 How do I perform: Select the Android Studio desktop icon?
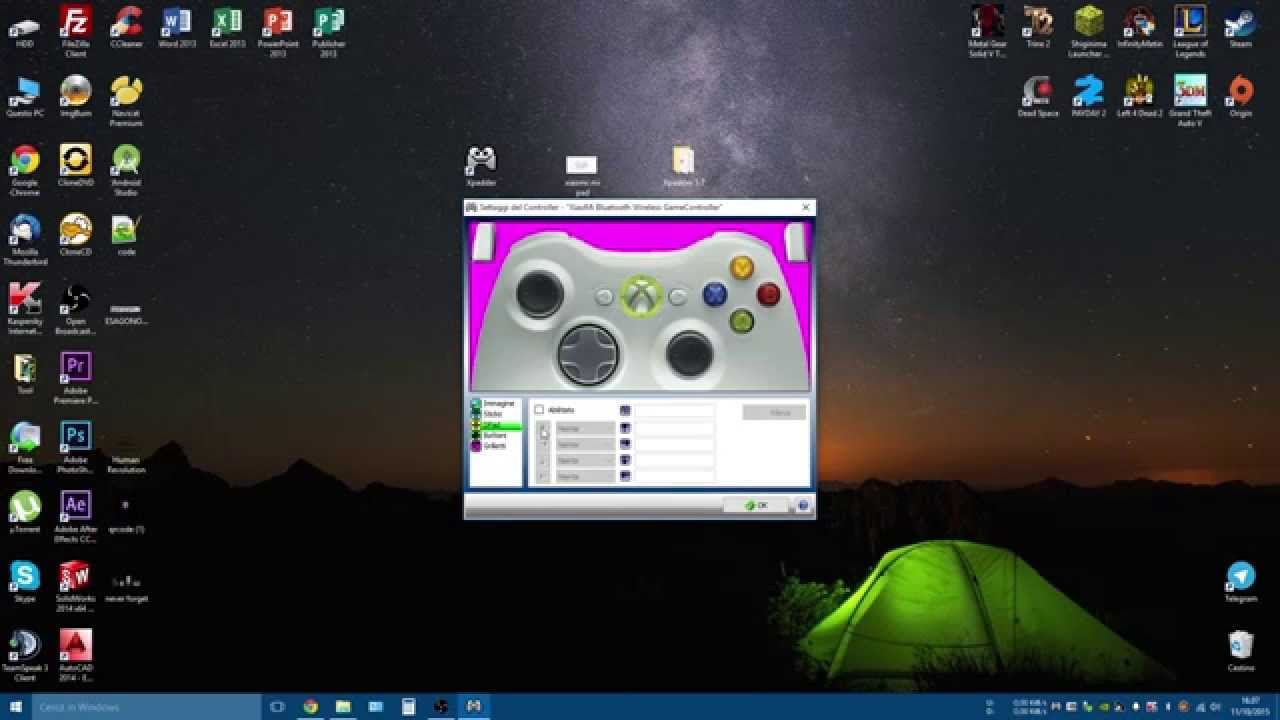coord(126,170)
